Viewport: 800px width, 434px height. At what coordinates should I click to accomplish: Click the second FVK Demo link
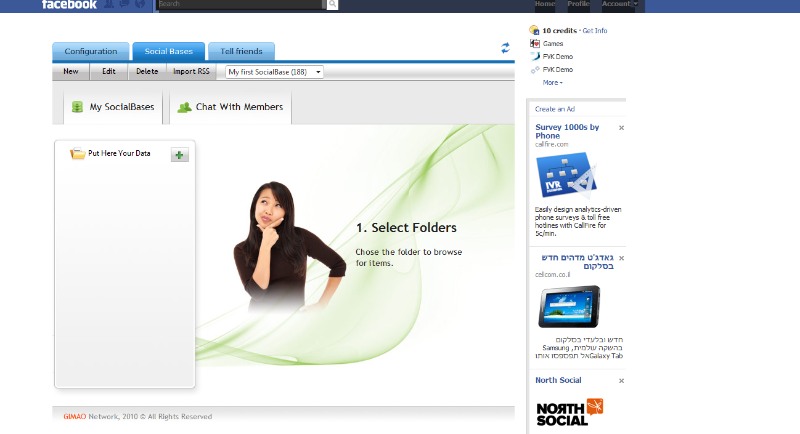(x=558, y=69)
